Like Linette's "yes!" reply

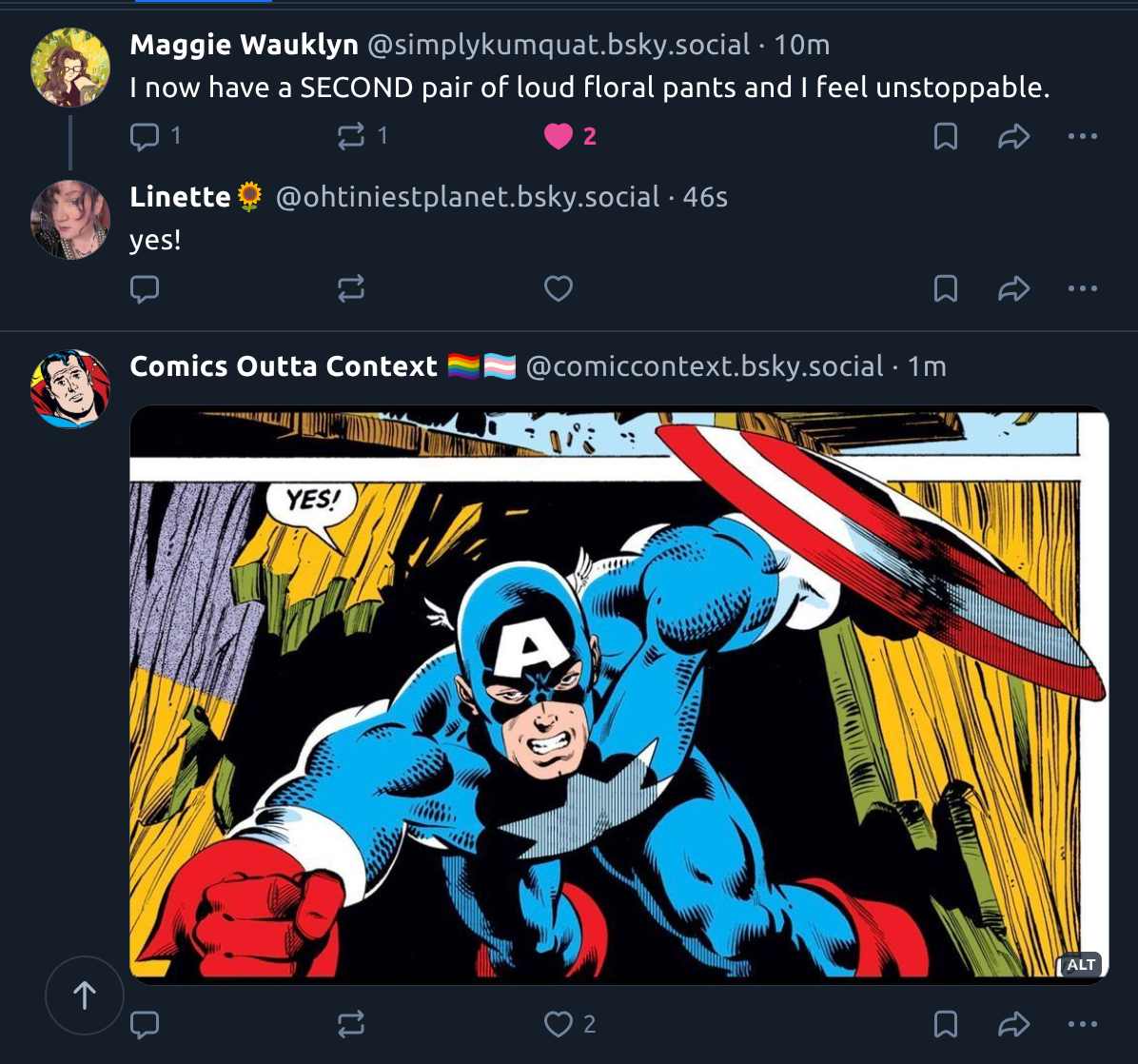559,288
